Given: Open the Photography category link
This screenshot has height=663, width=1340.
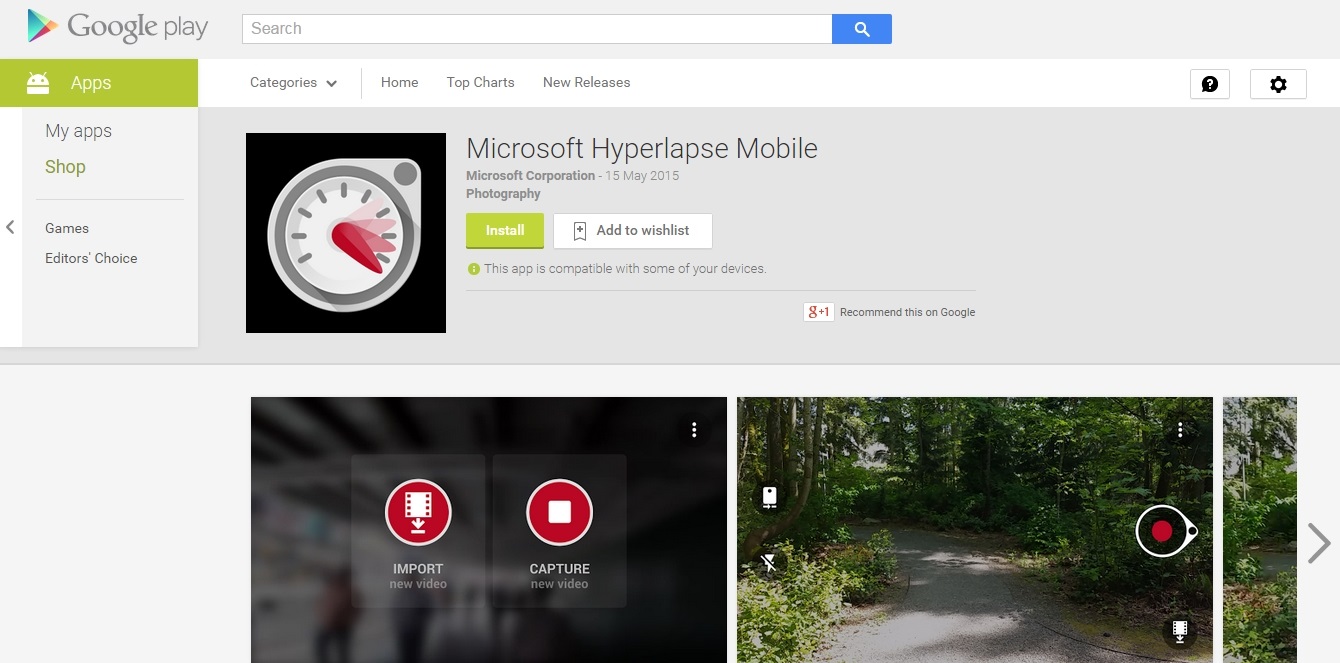Looking at the screenshot, I should [503, 193].
